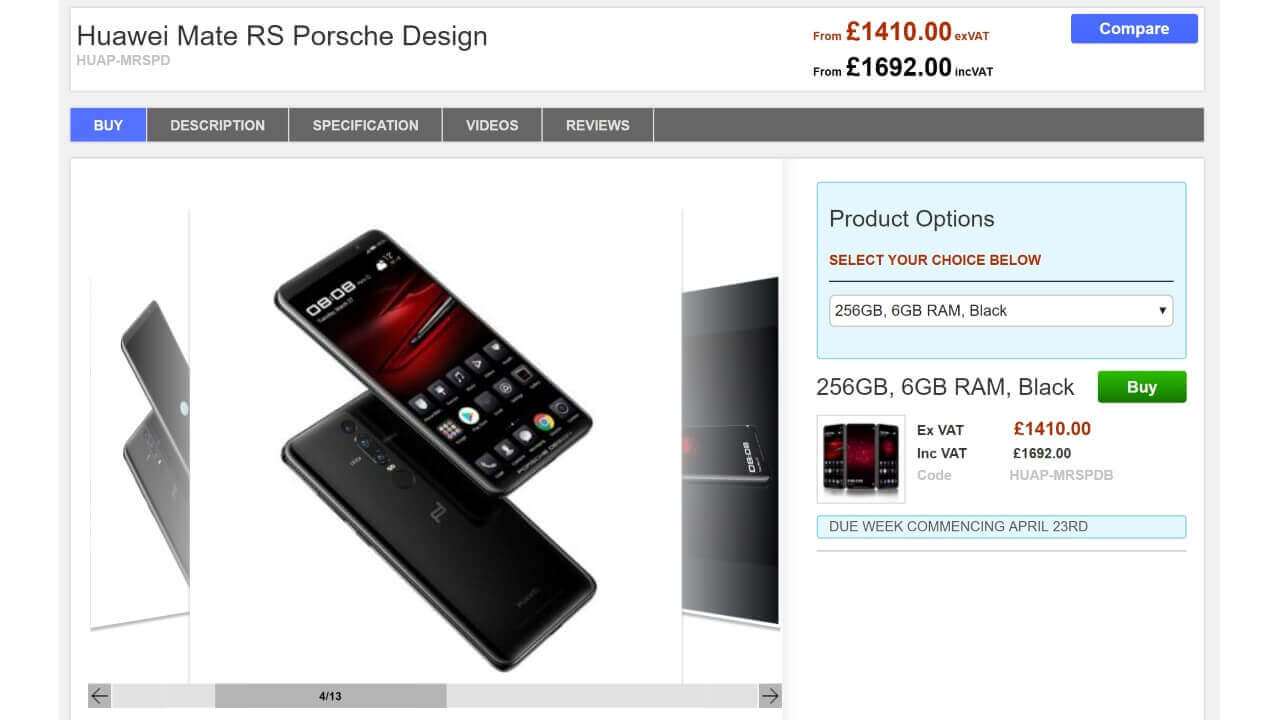Click the left arrow of image gallery
The image size is (1280, 720).
99,696
